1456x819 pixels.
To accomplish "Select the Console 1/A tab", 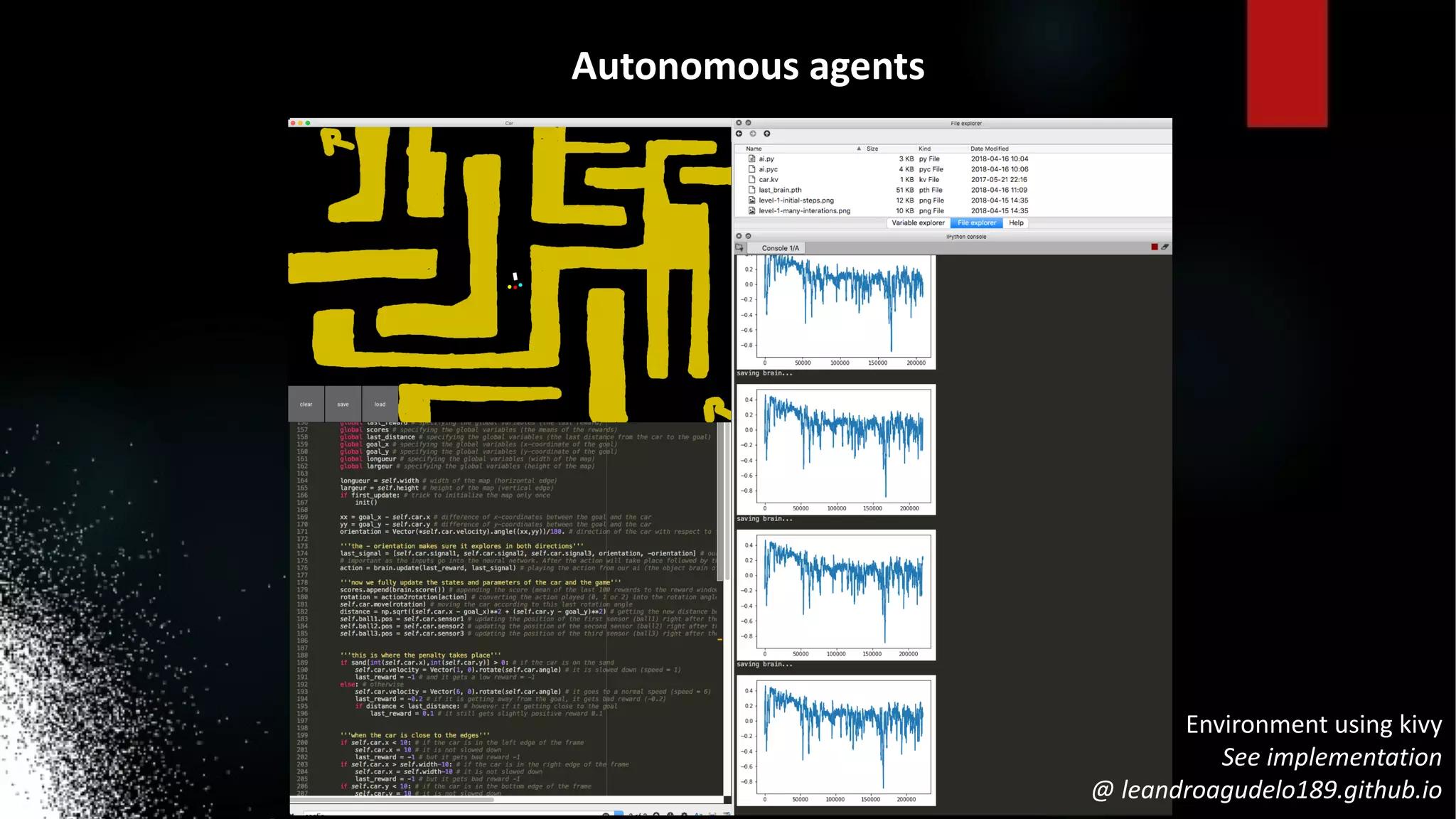I will [780, 248].
